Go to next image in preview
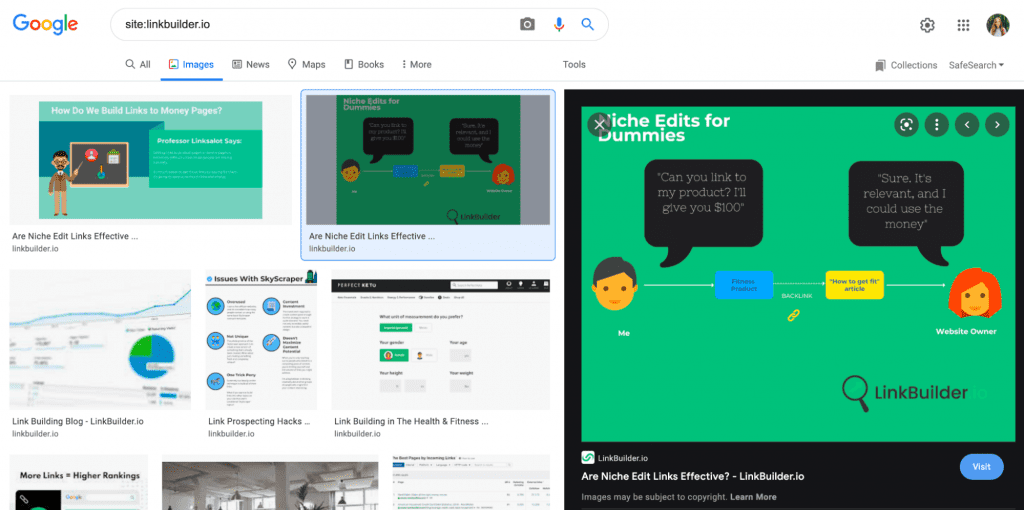This screenshot has width=1024, height=510. pyautogui.click(x=997, y=124)
